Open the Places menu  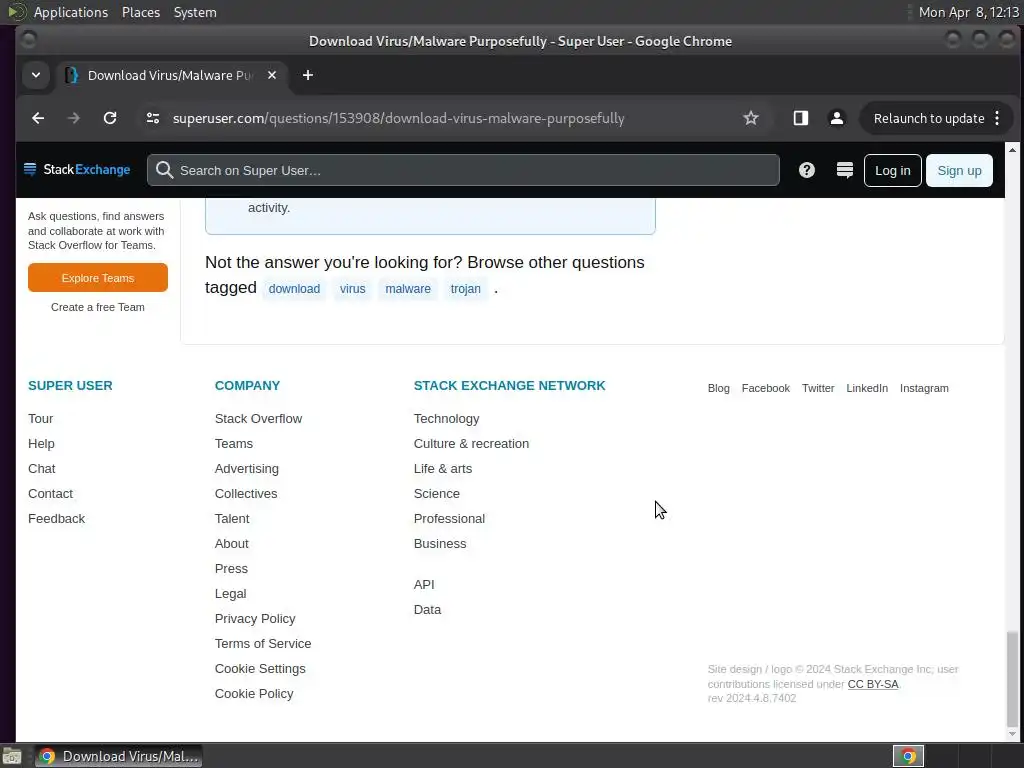[140, 12]
